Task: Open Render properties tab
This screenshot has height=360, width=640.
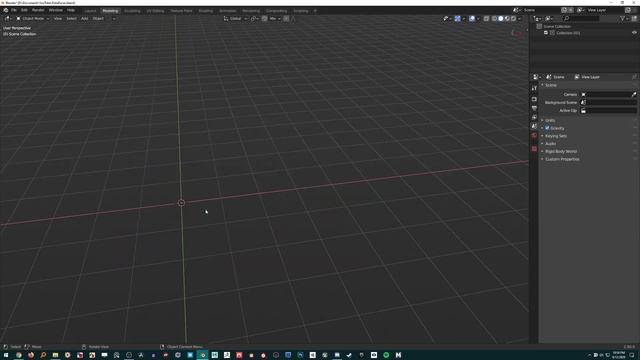Action: click(534, 99)
